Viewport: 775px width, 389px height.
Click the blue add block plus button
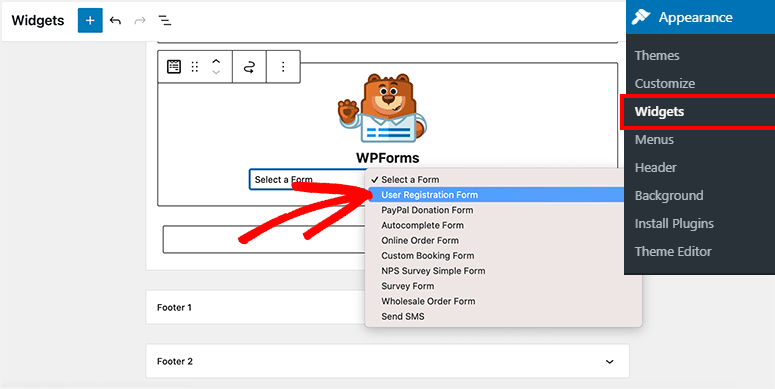(90, 21)
